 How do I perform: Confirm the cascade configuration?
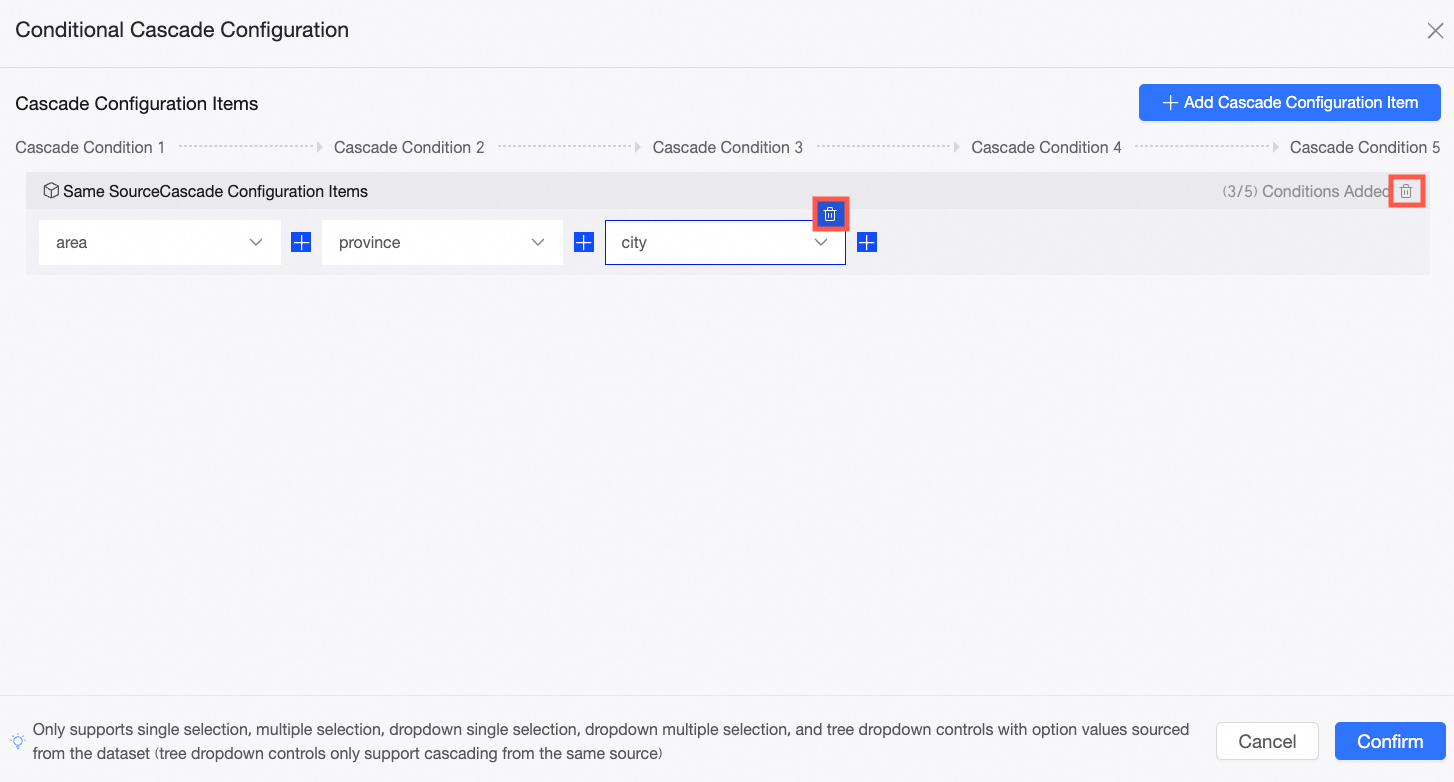1389,741
